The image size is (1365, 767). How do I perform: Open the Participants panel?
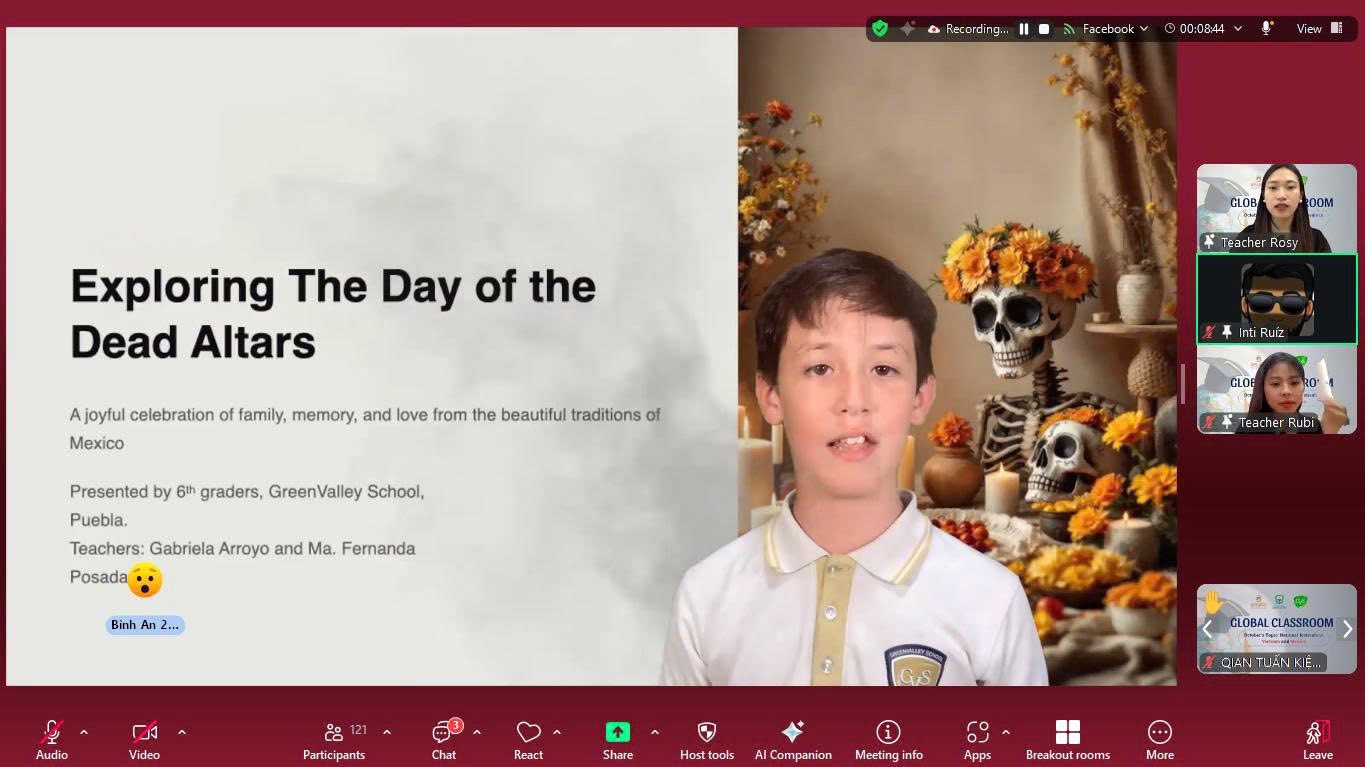[x=334, y=740]
